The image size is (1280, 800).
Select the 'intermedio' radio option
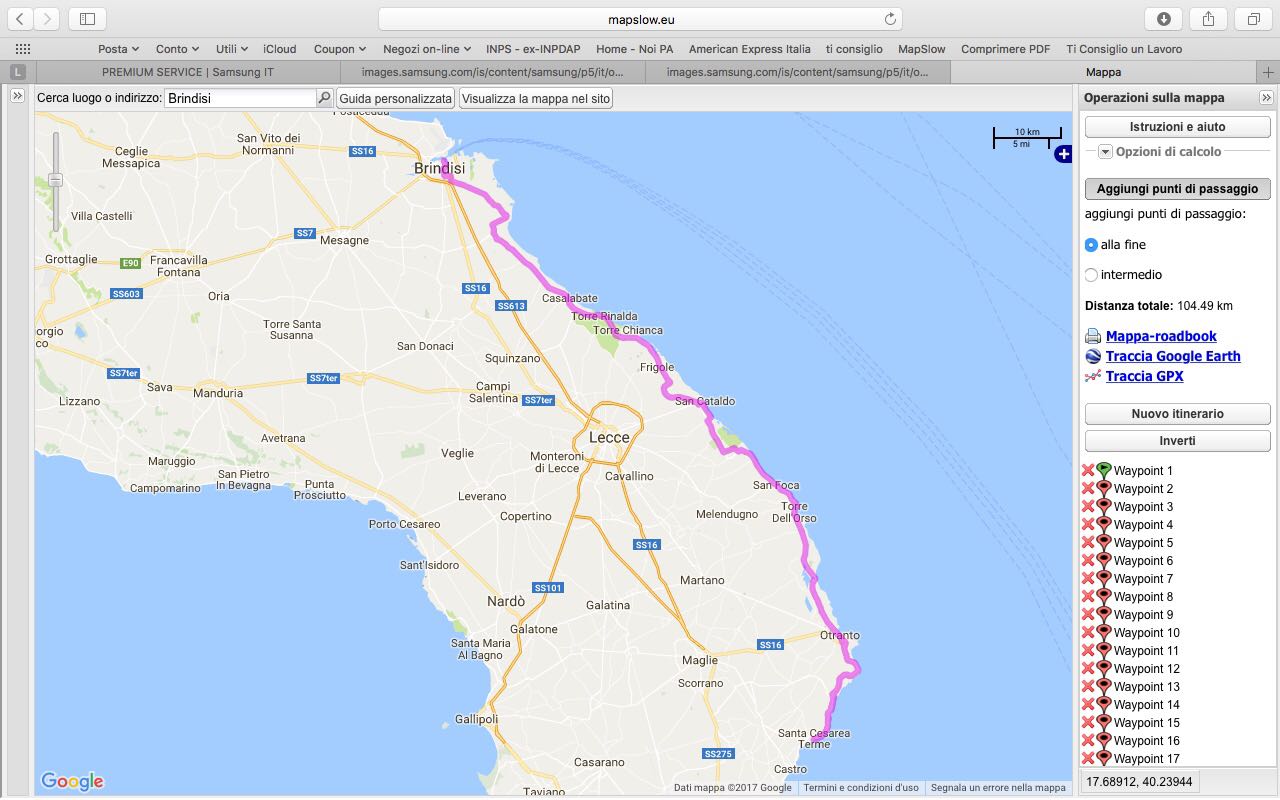pyautogui.click(x=1091, y=275)
